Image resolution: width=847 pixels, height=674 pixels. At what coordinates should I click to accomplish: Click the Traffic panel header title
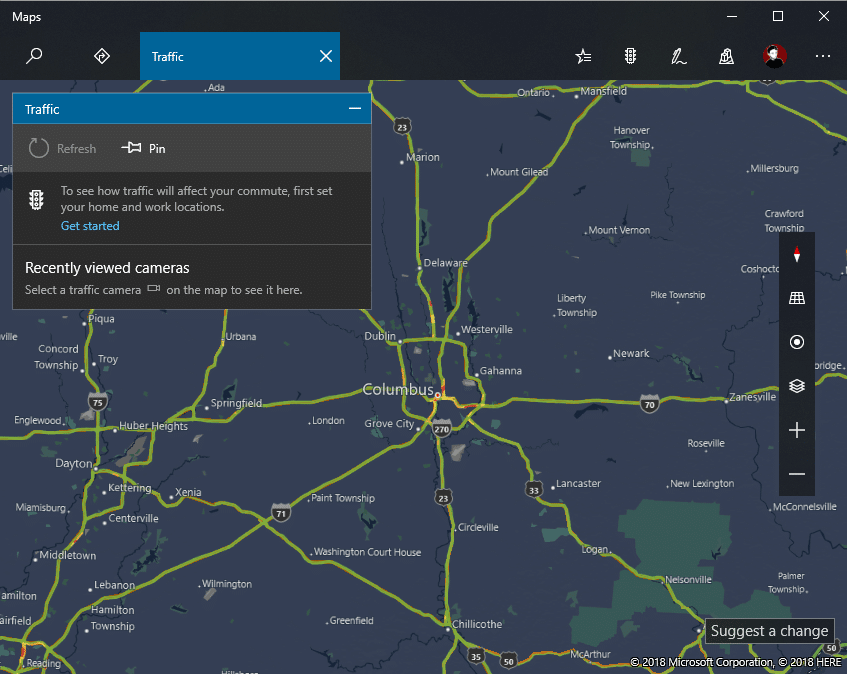(42, 109)
